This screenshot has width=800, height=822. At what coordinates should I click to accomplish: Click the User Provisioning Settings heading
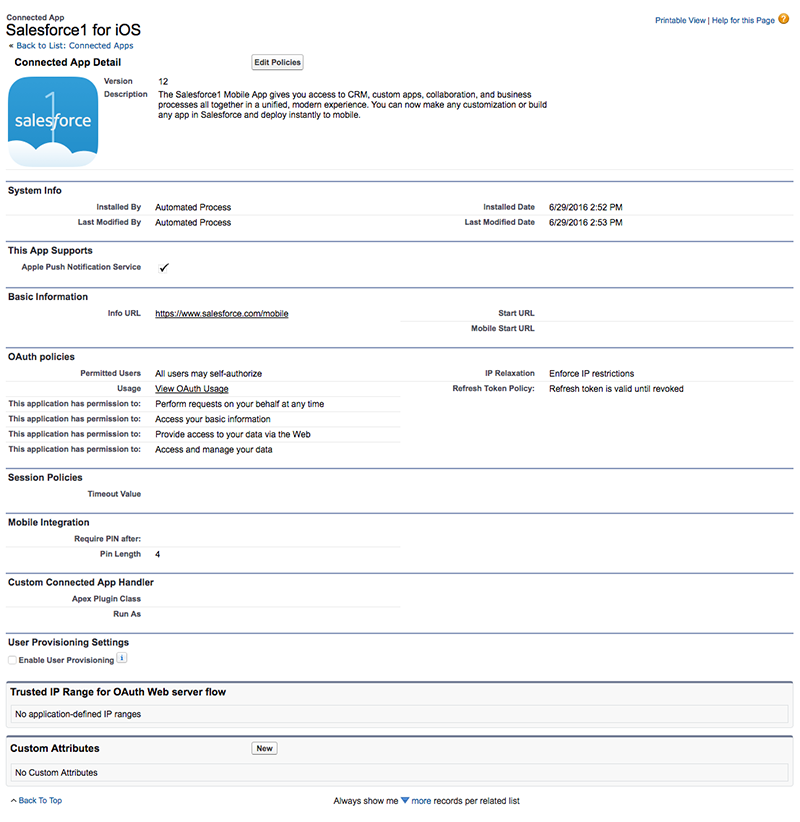click(68, 643)
